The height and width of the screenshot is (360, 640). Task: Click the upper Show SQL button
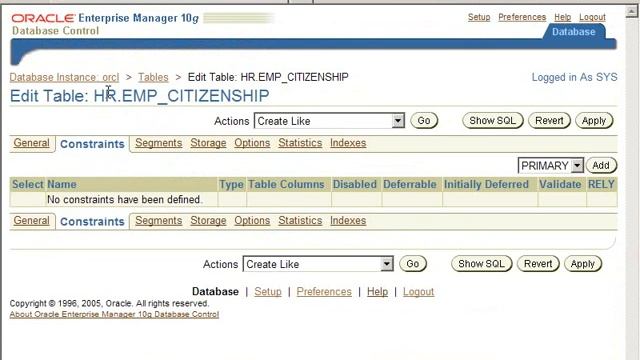[493, 120]
